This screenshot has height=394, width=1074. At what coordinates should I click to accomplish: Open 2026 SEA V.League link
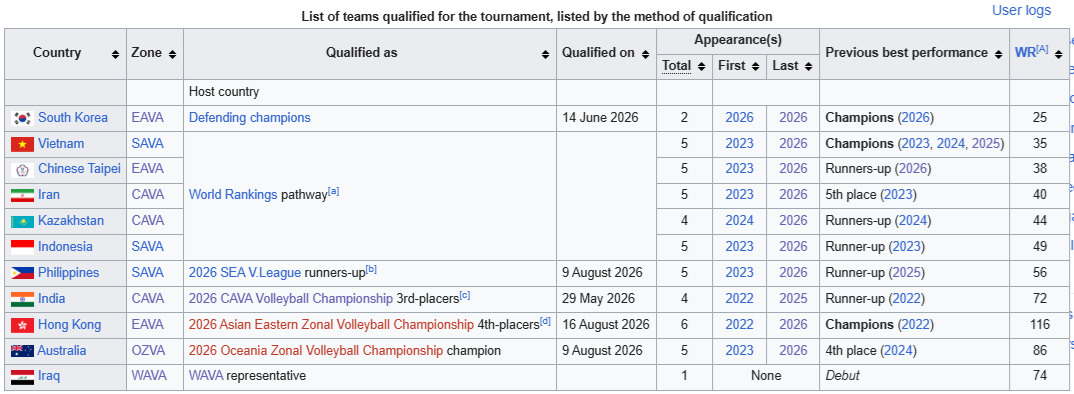(245, 273)
